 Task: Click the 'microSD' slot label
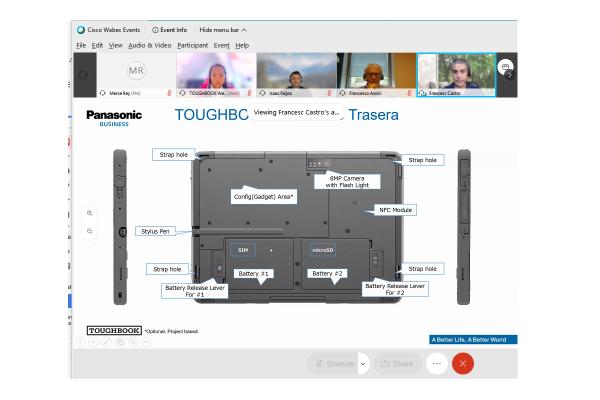pos(323,250)
